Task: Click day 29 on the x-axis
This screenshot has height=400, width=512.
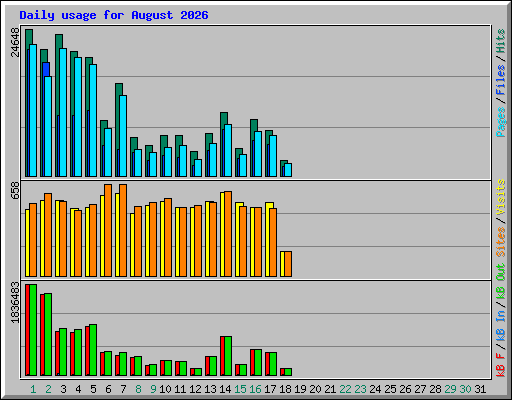Action: click(x=450, y=389)
